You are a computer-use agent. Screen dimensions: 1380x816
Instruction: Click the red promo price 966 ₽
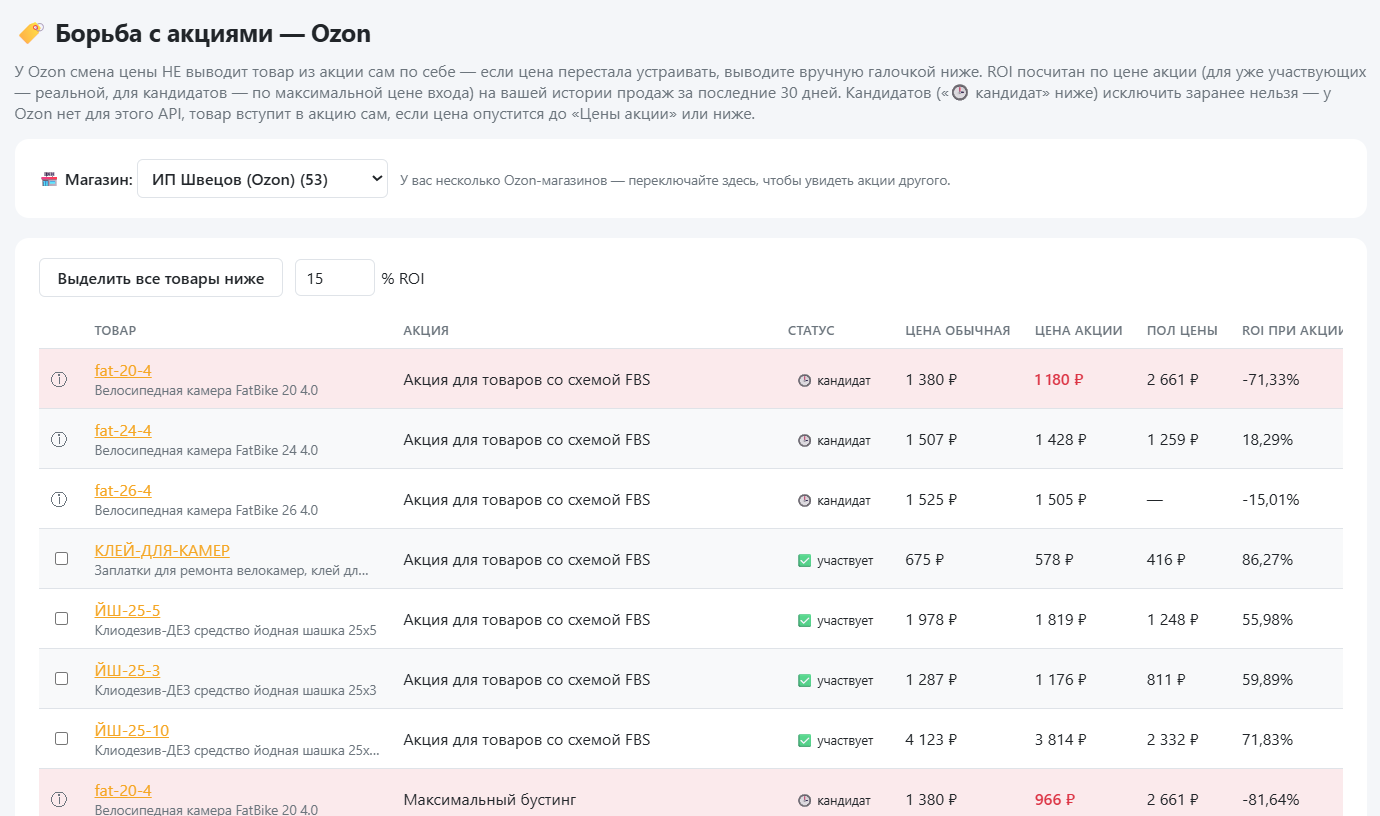tap(1055, 800)
